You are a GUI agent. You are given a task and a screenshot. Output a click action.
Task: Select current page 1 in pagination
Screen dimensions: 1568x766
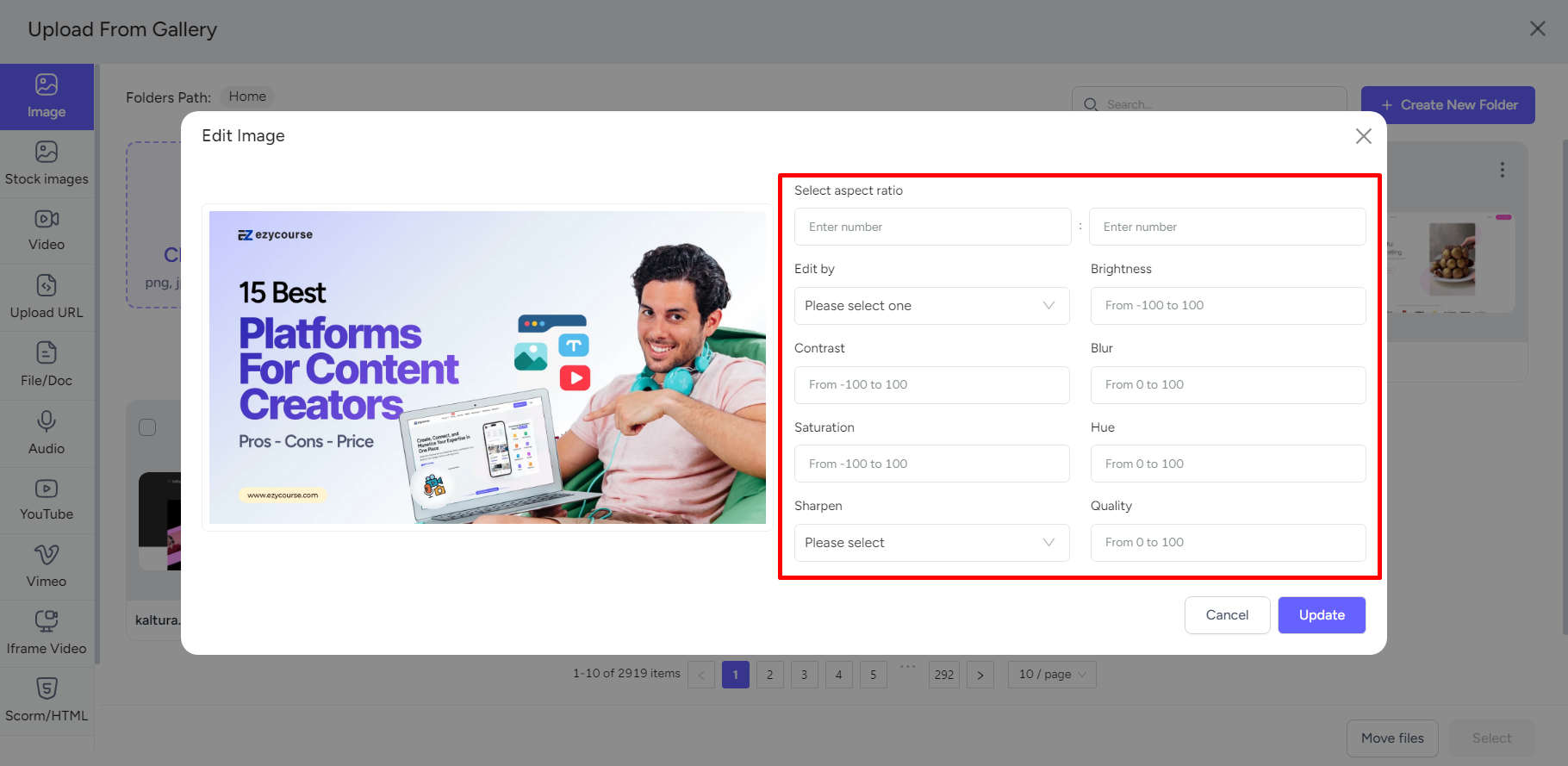[736, 675]
